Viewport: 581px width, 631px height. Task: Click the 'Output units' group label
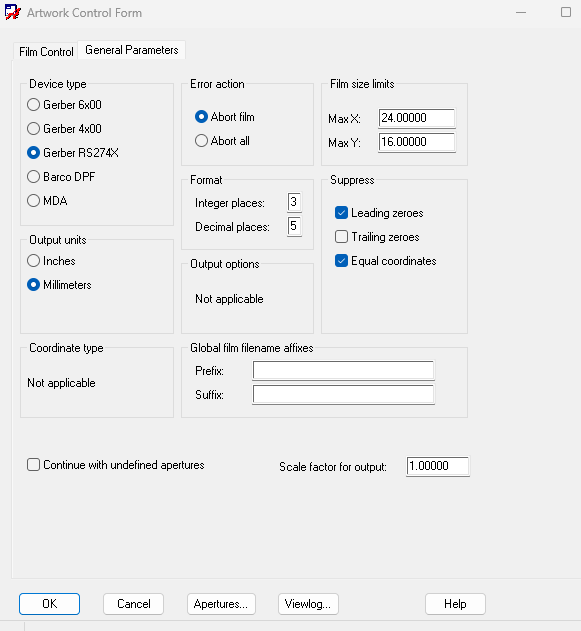click(58, 240)
